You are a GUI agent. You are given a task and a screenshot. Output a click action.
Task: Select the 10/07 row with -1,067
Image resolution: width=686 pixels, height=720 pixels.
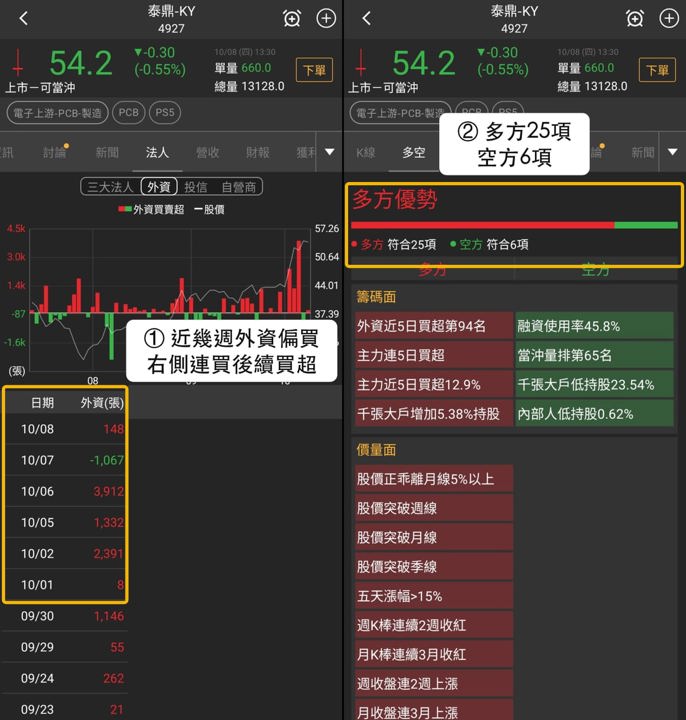click(65, 460)
